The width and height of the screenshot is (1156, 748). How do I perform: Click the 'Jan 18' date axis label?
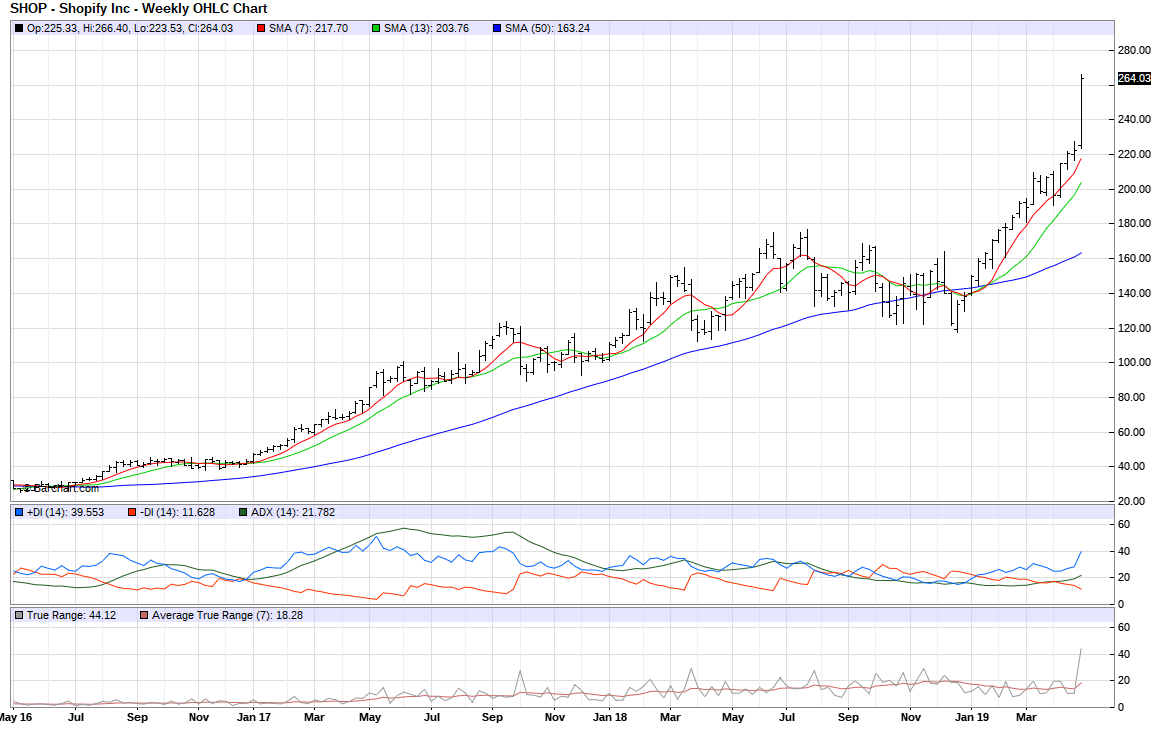tap(610, 717)
